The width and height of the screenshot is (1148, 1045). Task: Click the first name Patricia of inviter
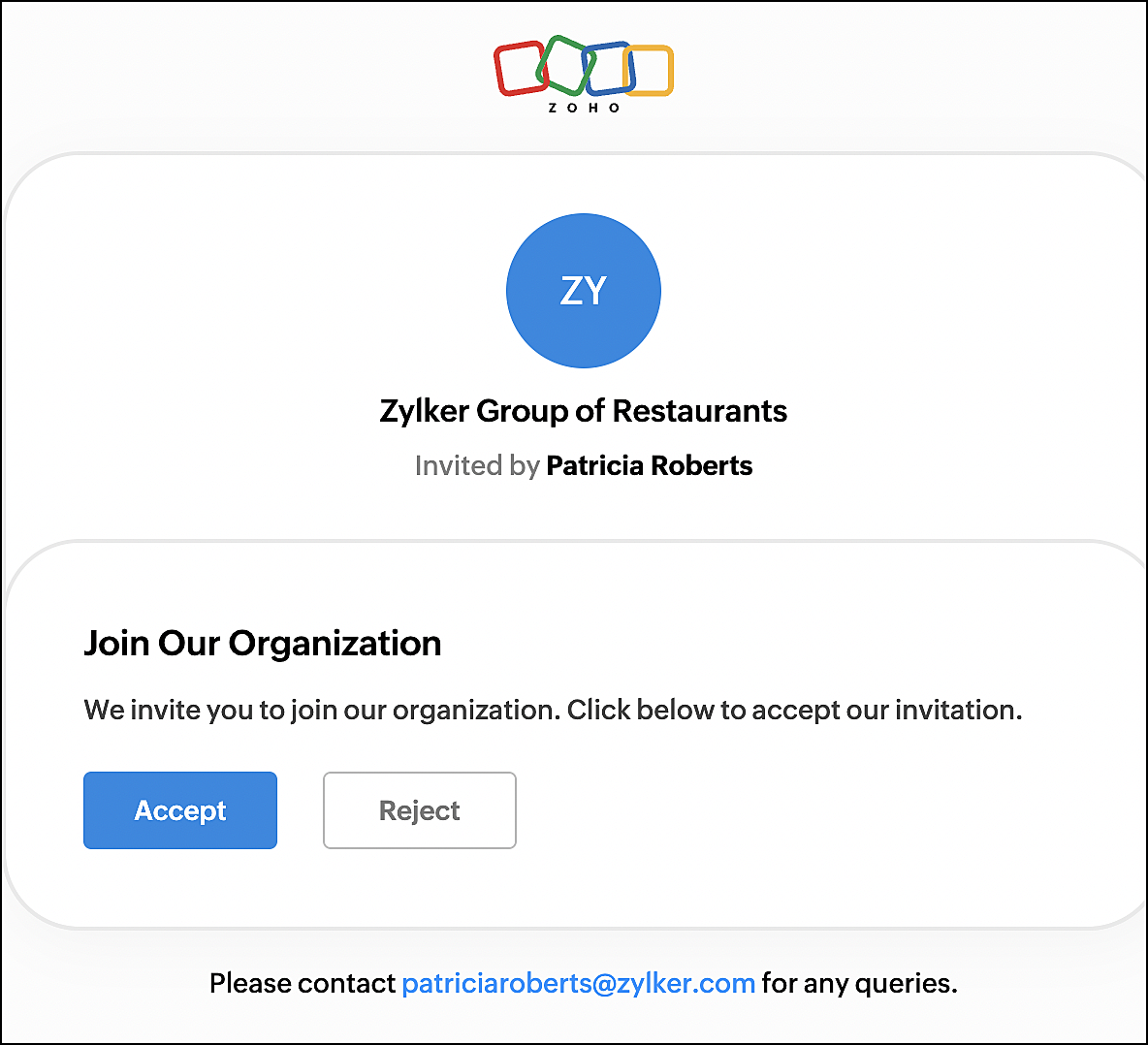(594, 465)
